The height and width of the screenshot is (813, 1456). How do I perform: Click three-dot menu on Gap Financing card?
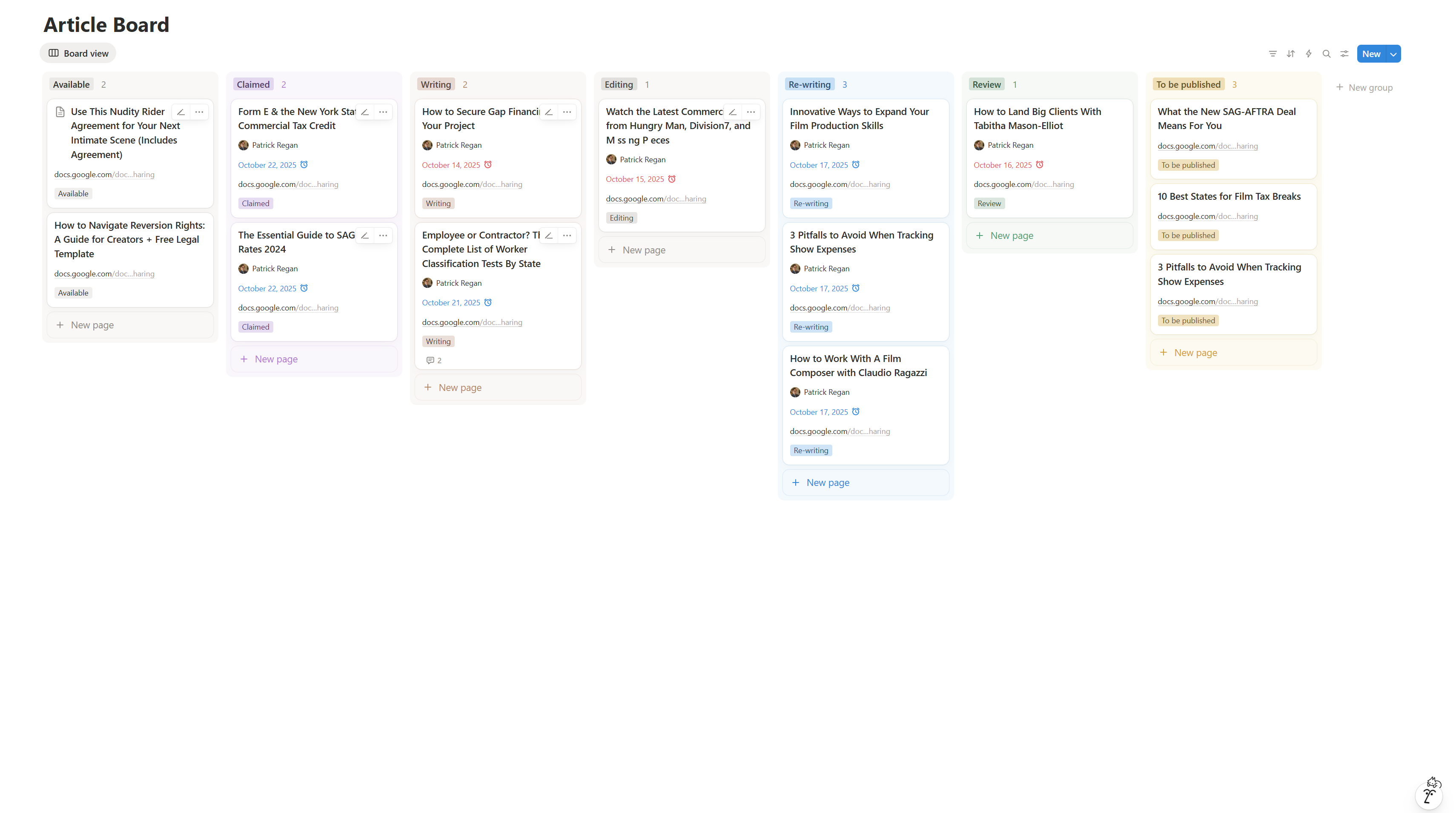pos(567,112)
